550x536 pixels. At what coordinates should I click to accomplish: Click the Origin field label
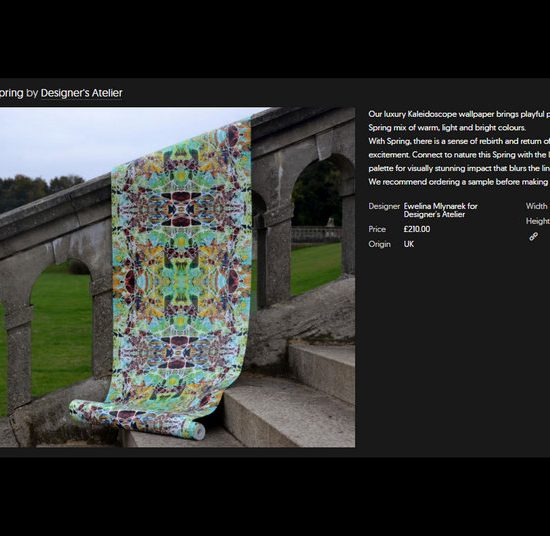point(379,244)
